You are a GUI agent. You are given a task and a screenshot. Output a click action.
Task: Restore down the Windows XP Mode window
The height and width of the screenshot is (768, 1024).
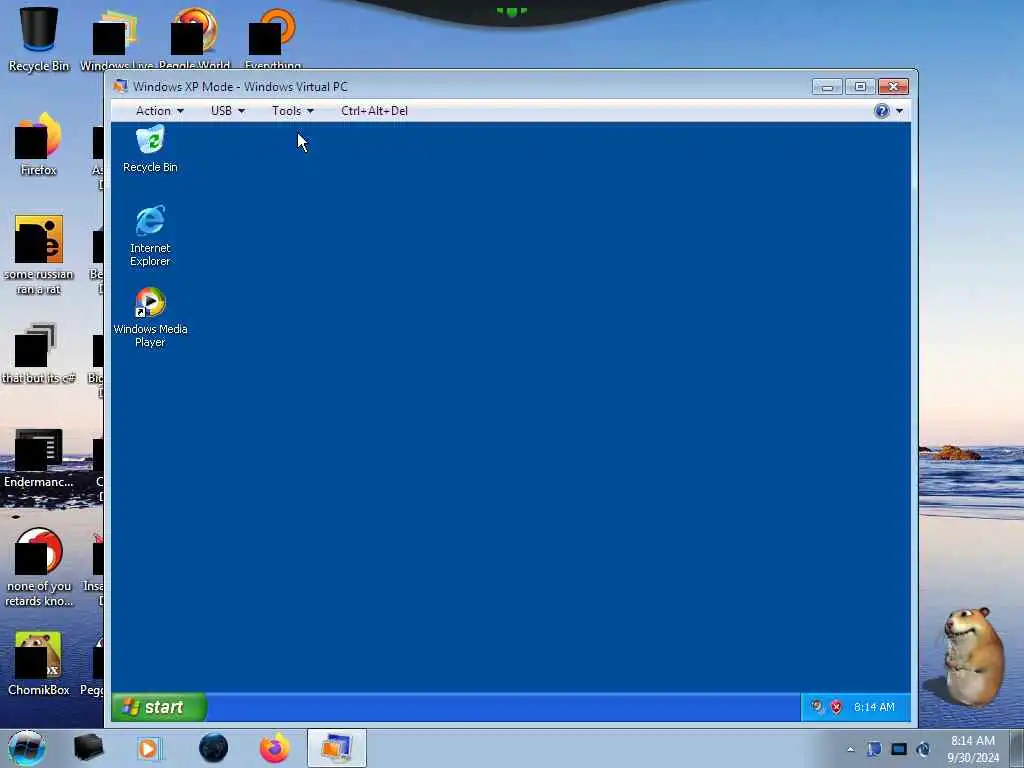(x=860, y=87)
